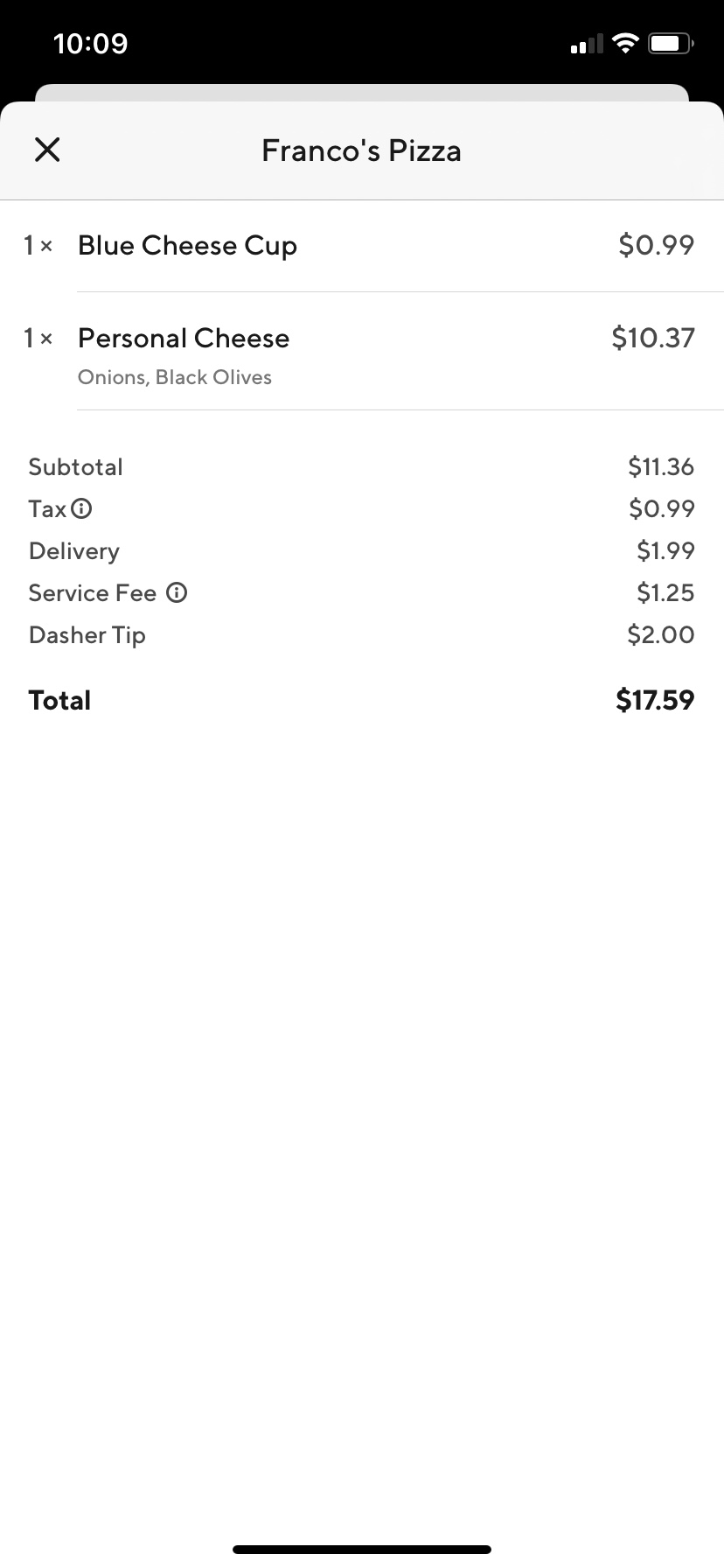Tap the Dasher Tip label

[x=87, y=635]
